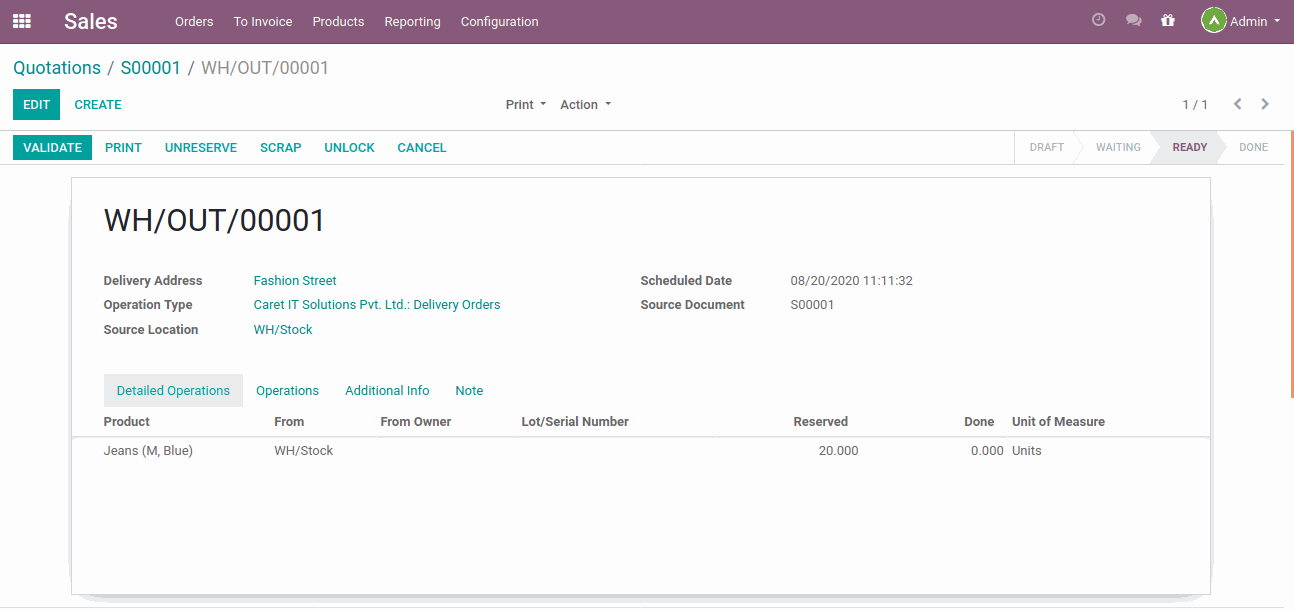This screenshot has height=612, width=1294.
Task: Go to previous record arrow
Action: click(x=1237, y=104)
